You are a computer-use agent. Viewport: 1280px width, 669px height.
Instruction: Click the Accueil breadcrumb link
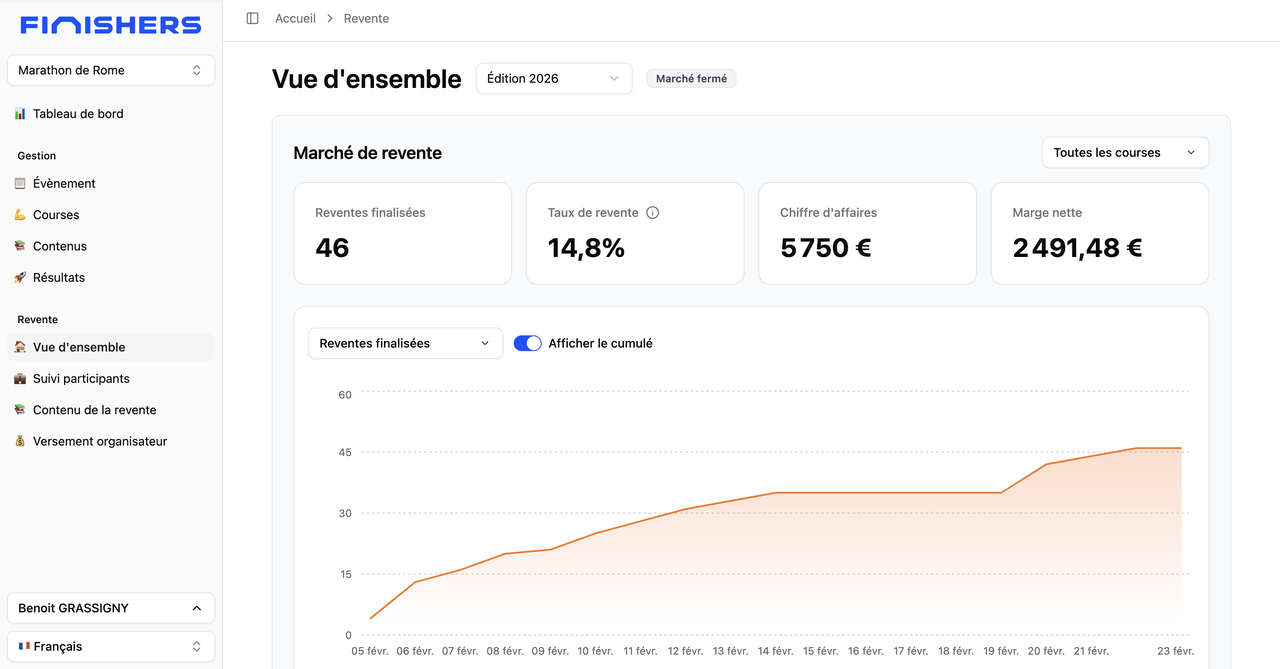[x=295, y=19]
